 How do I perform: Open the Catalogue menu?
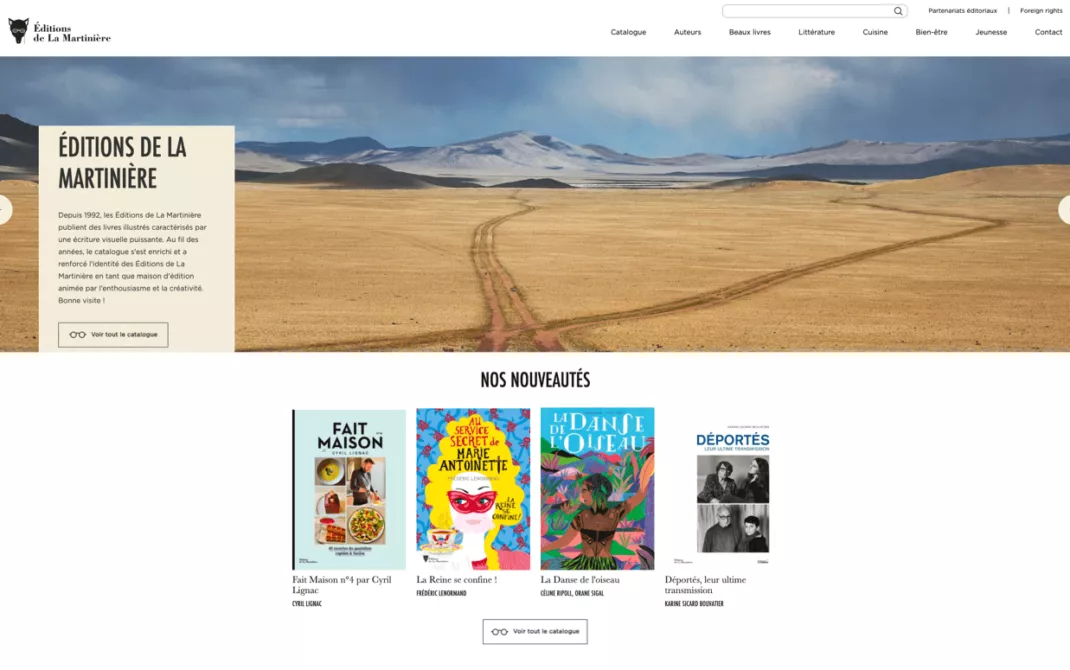tap(628, 32)
